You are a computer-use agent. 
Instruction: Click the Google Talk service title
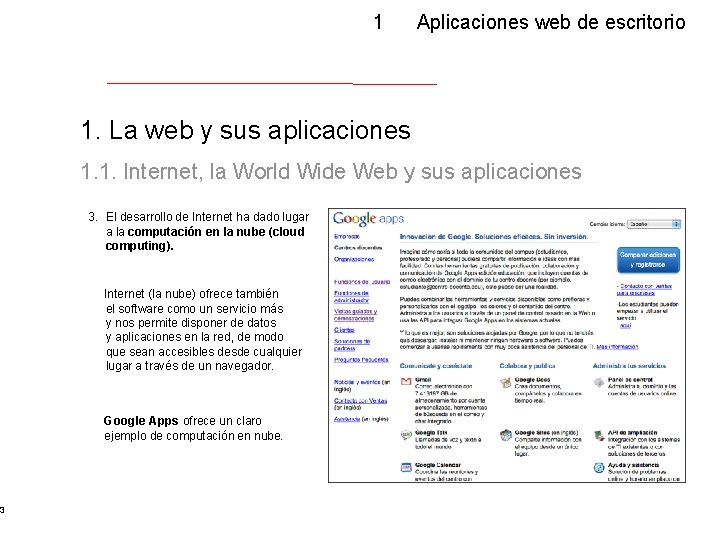[x=431, y=433]
